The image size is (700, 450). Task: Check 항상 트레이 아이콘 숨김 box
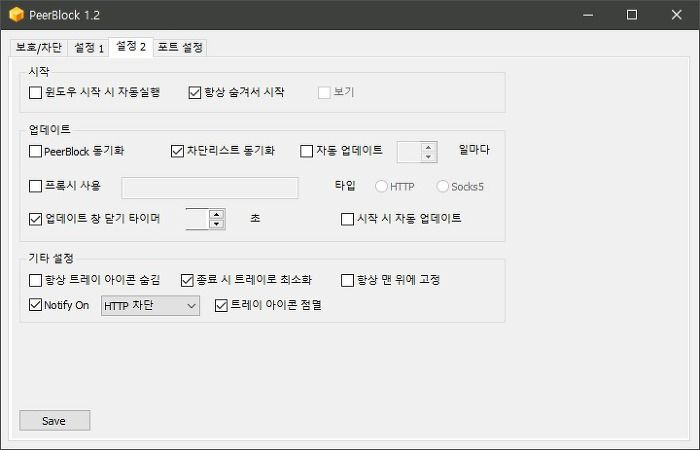(x=35, y=280)
